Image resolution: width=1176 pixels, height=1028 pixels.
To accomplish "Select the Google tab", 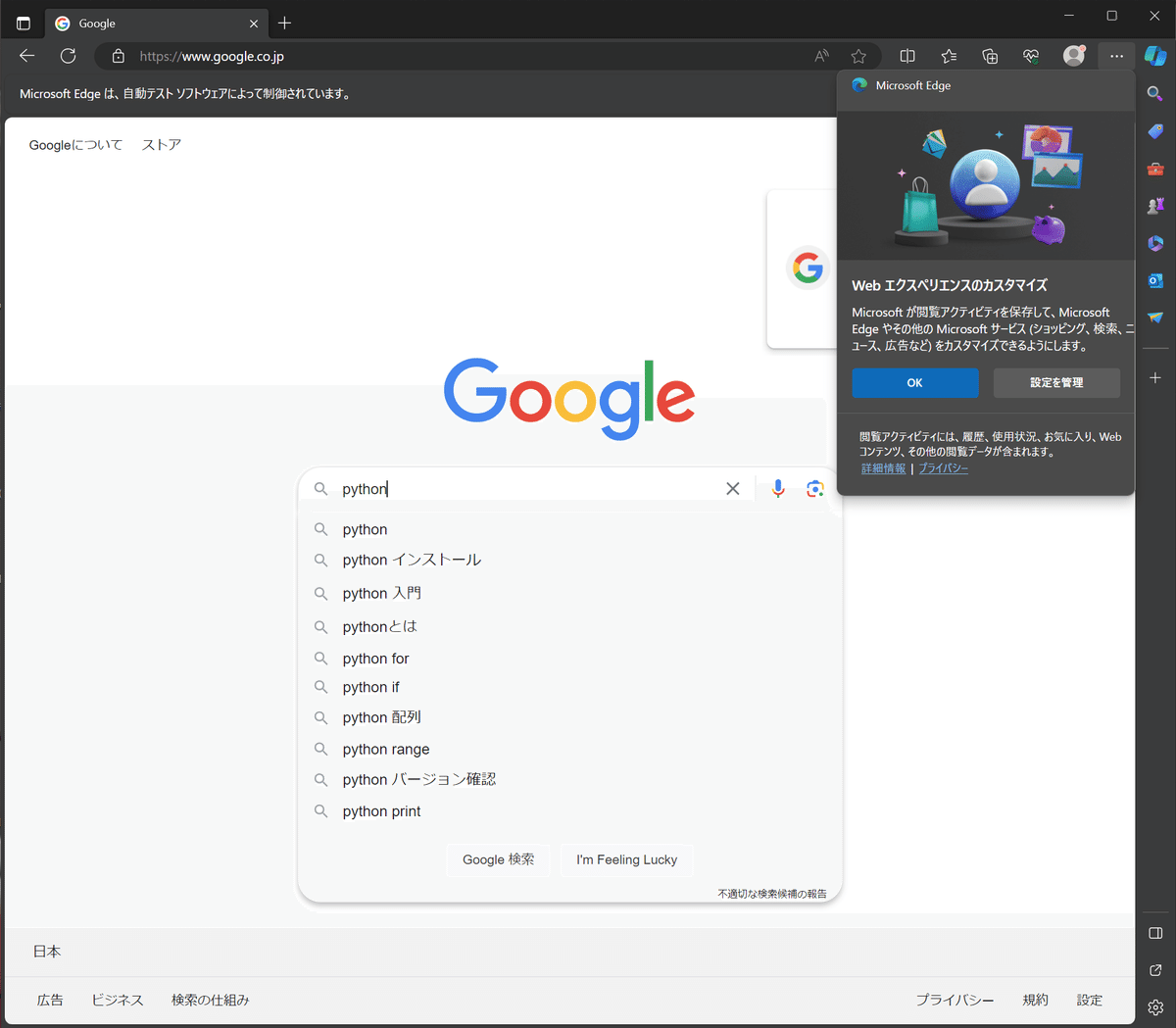I will tap(157, 23).
